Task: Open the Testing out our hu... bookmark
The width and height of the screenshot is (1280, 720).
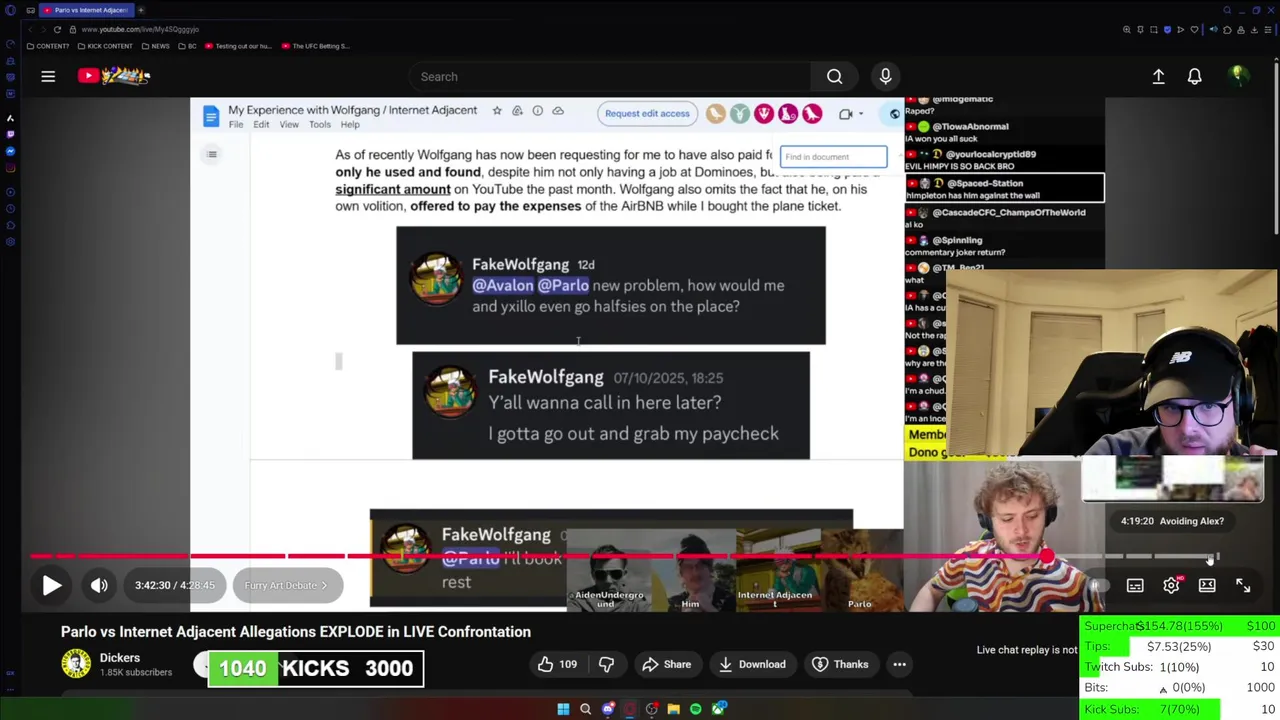Action: (238, 46)
